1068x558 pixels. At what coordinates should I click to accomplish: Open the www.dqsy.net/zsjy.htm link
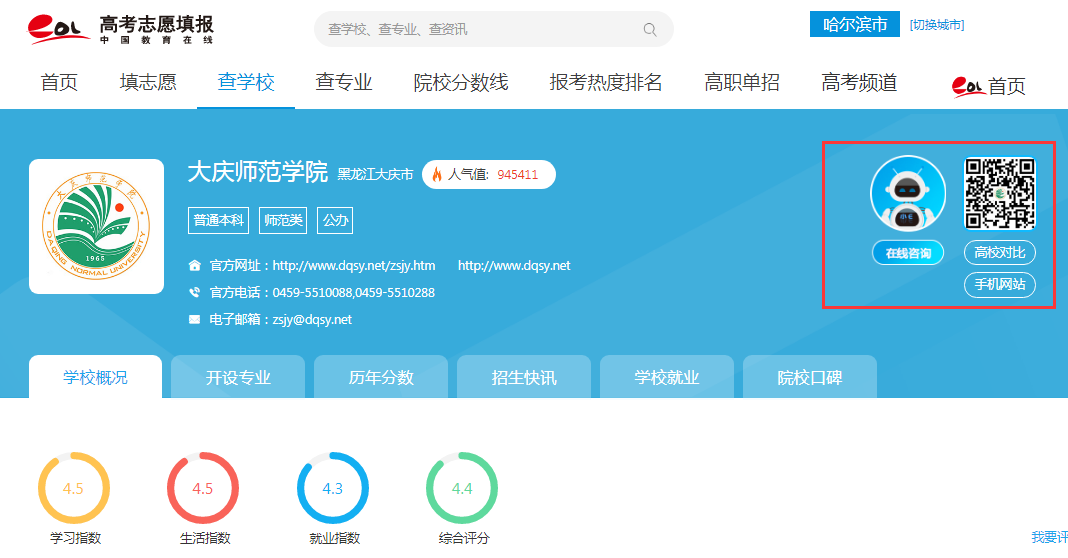[x=354, y=266]
